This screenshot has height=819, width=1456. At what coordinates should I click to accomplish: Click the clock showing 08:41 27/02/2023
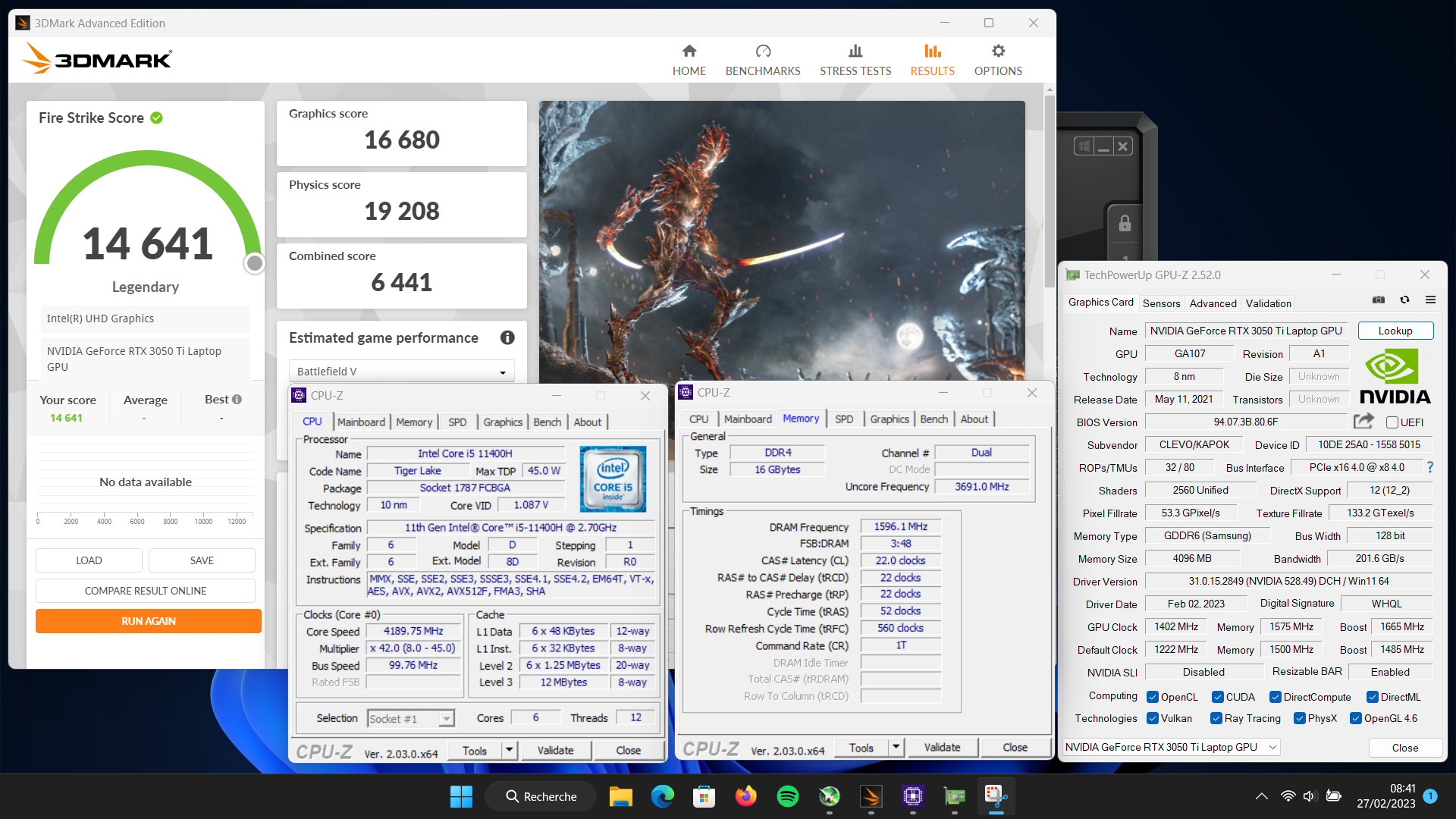[1386, 796]
